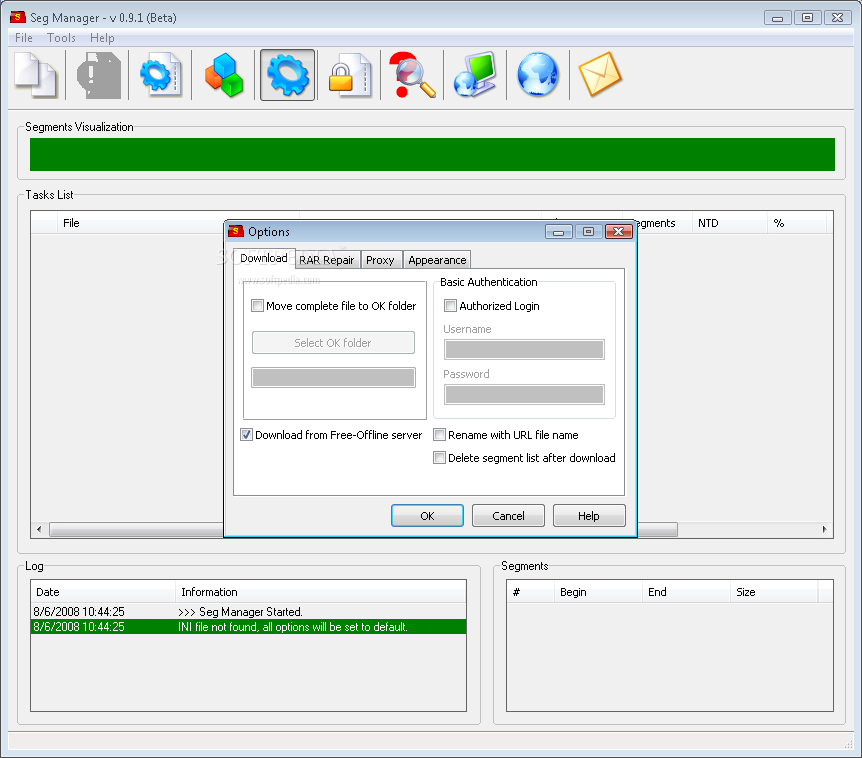Click the Tasks List left scroll arrow
This screenshot has height=758, width=862.
click(x=39, y=529)
